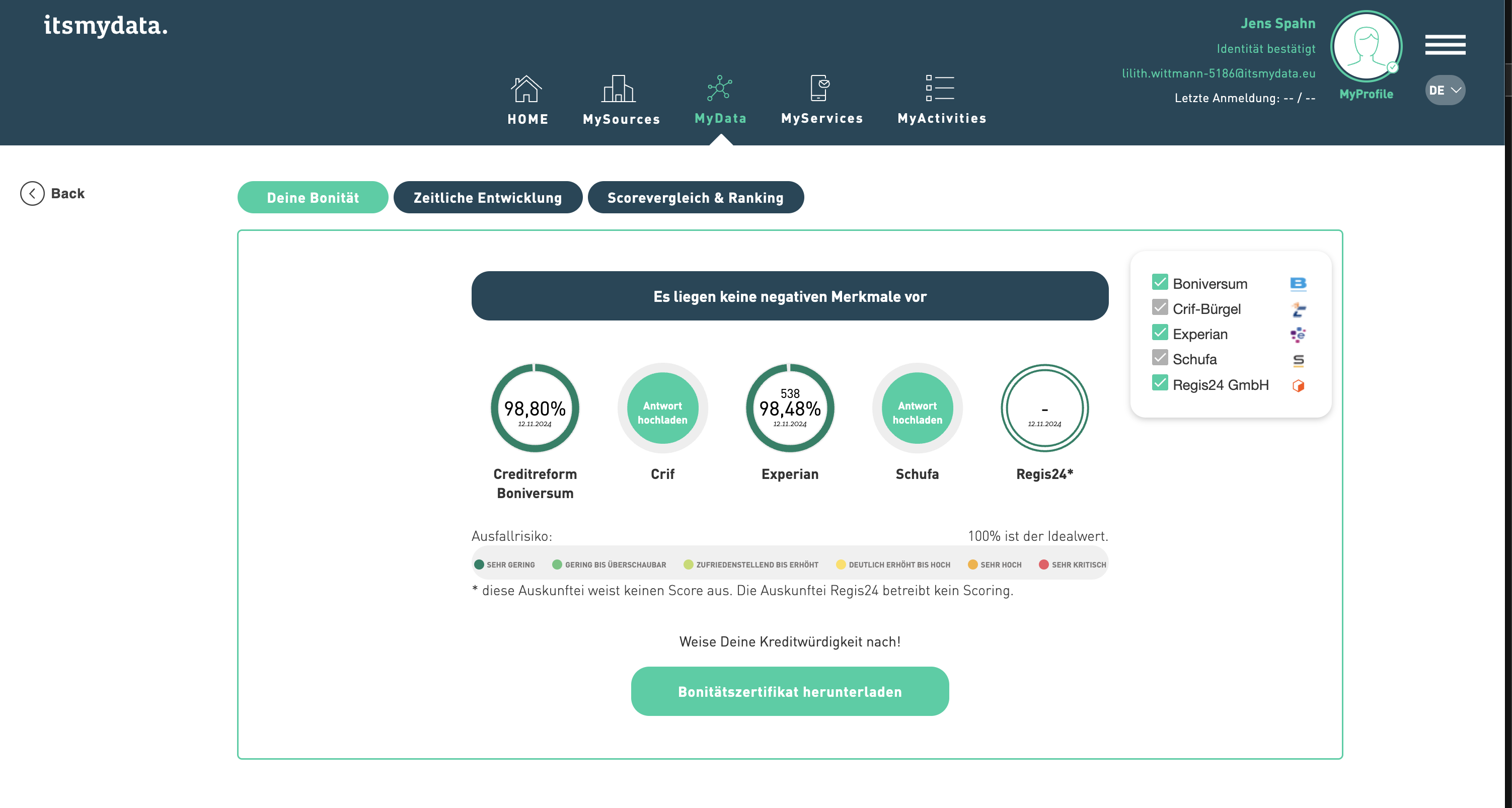
Task: Click the Regis24 GmbH label in list
Action: 1221,385
